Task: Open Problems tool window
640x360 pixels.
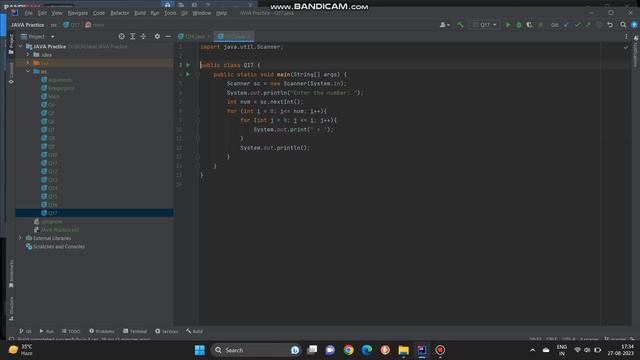Action: [102, 331]
